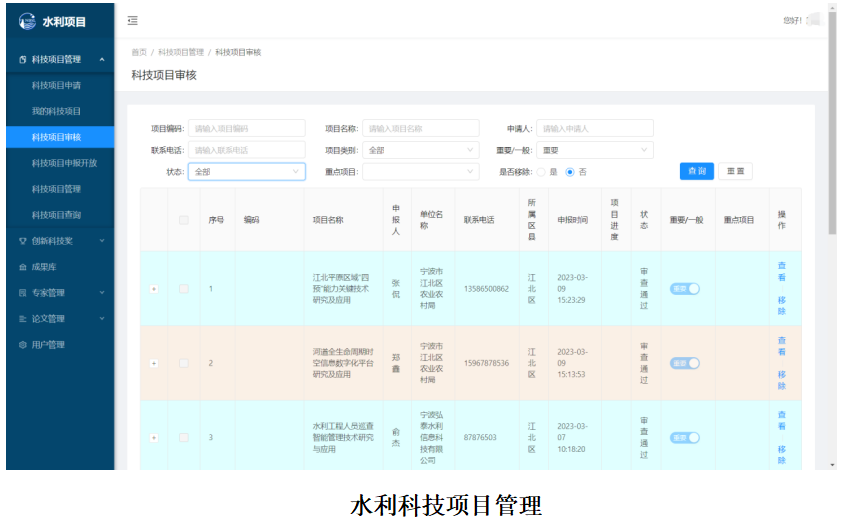Image resolution: width=852 pixels, height=519 pixels.
Task: Click the scrollbar down arrow
Action: 832,465
